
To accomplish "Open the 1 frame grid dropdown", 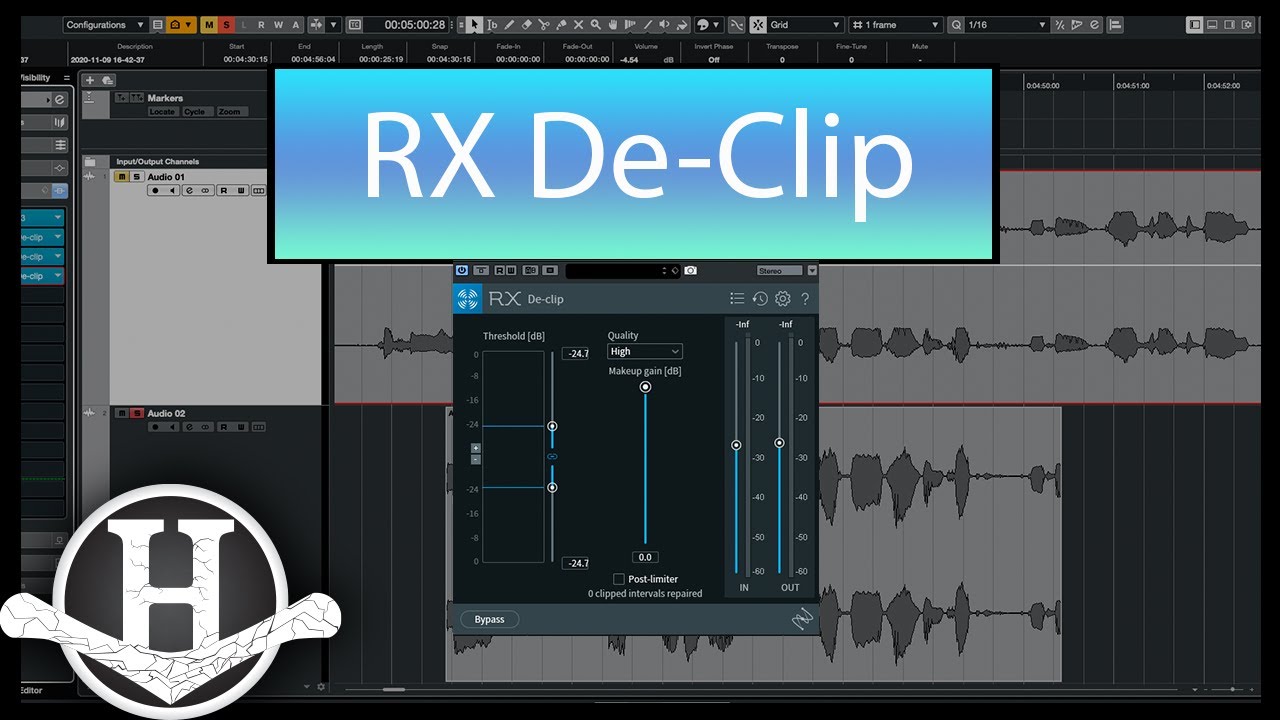I will (x=896, y=25).
